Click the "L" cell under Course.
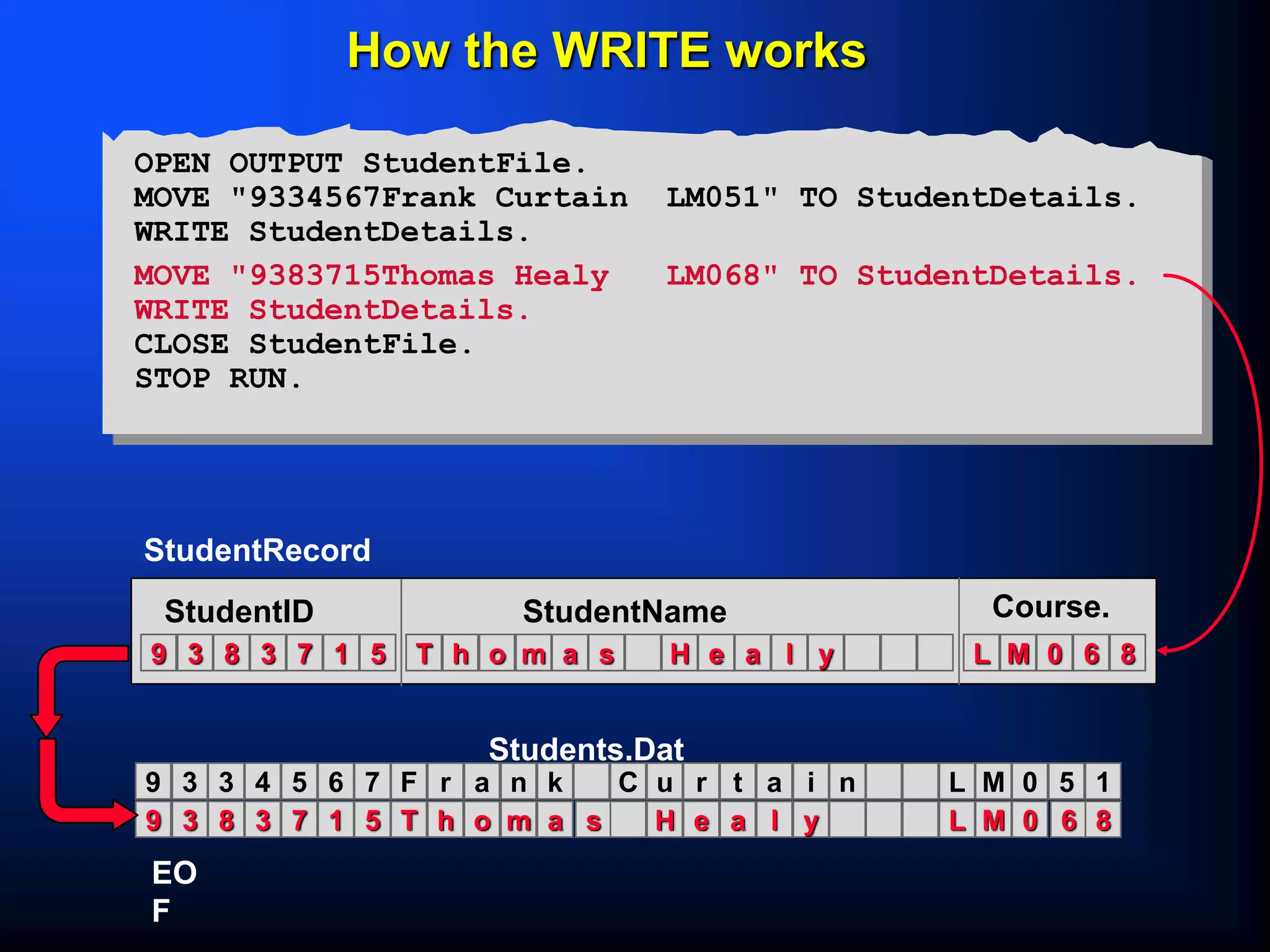1270x952 pixels. click(x=982, y=653)
